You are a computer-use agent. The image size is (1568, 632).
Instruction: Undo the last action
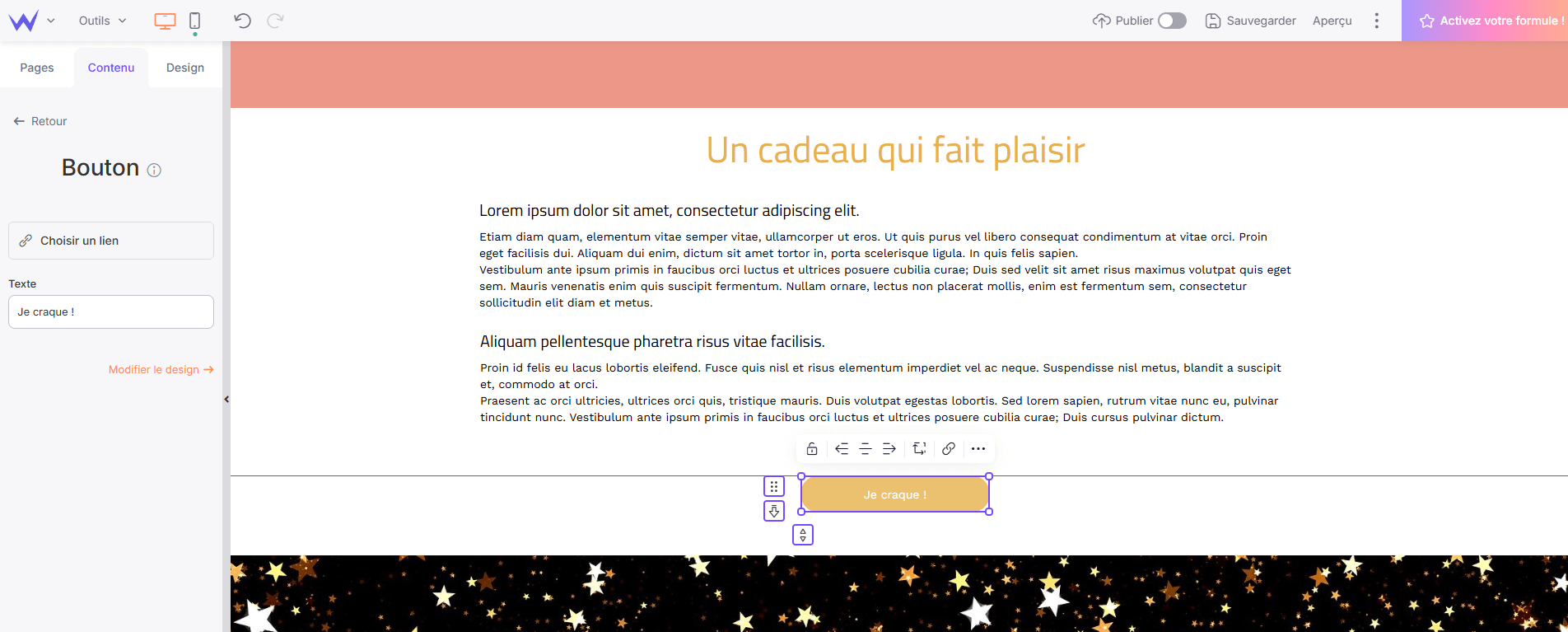tap(242, 21)
